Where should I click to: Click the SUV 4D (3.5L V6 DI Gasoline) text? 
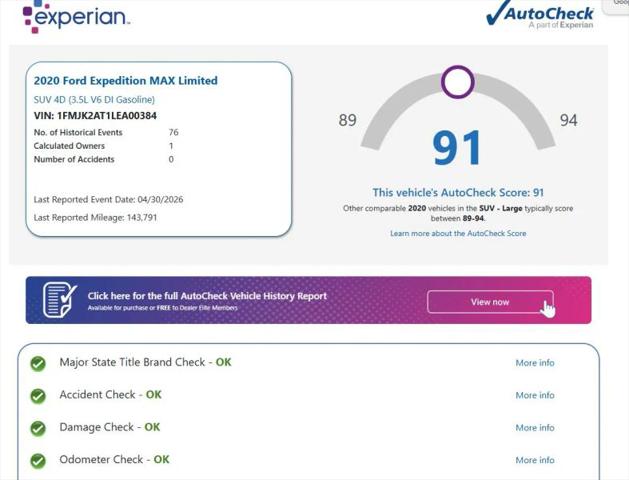tap(94, 100)
